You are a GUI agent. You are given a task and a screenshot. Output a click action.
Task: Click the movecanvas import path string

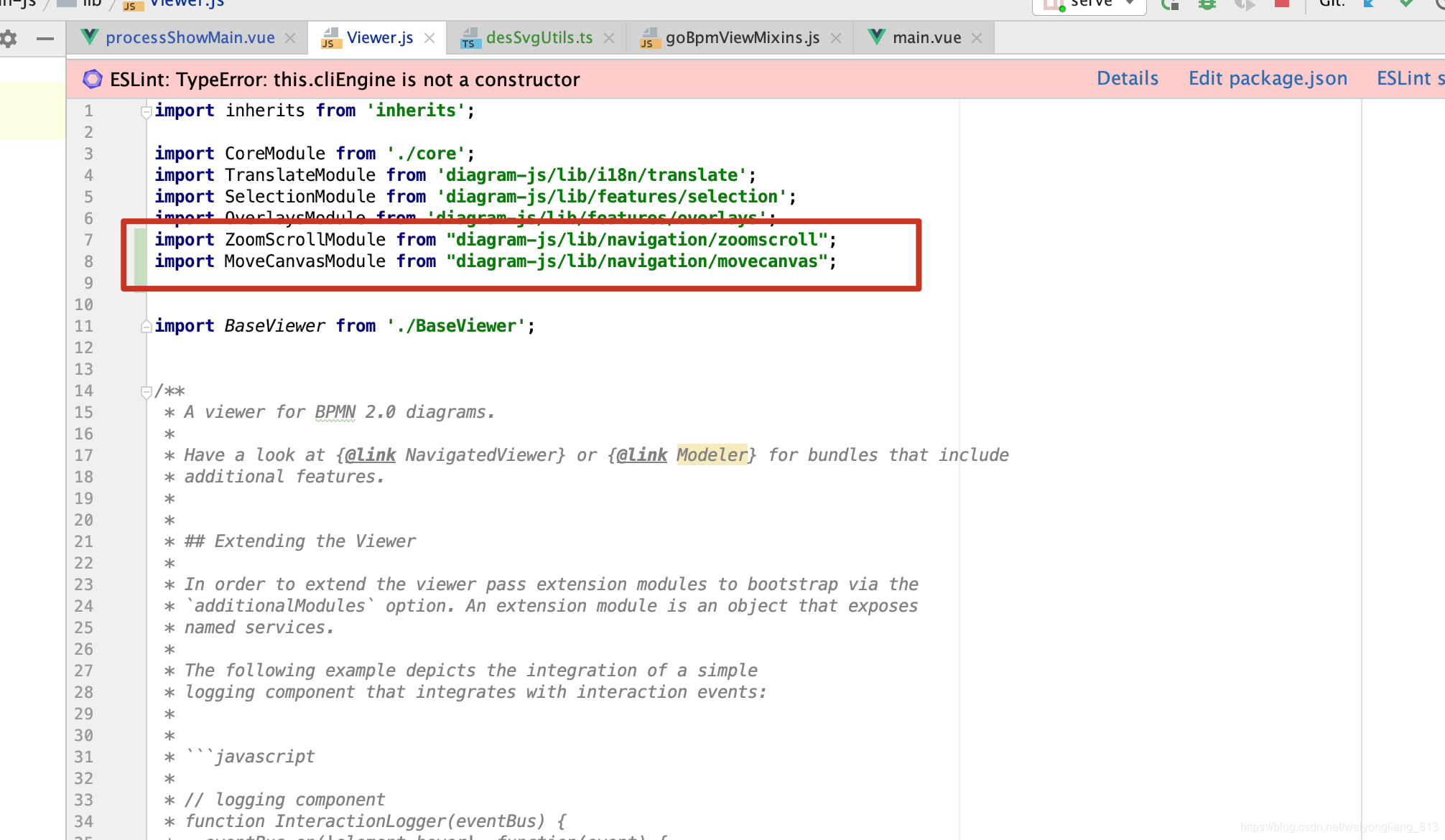pyautogui.click(x=637, y=261)
